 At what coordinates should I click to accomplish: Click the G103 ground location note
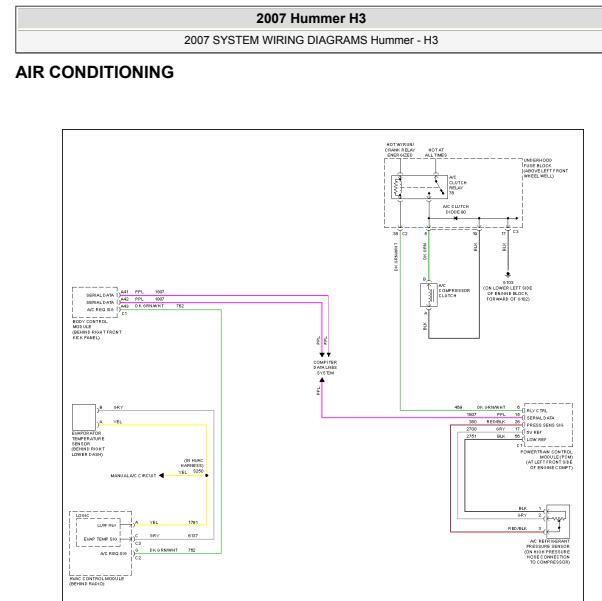(x=508, y=291)
